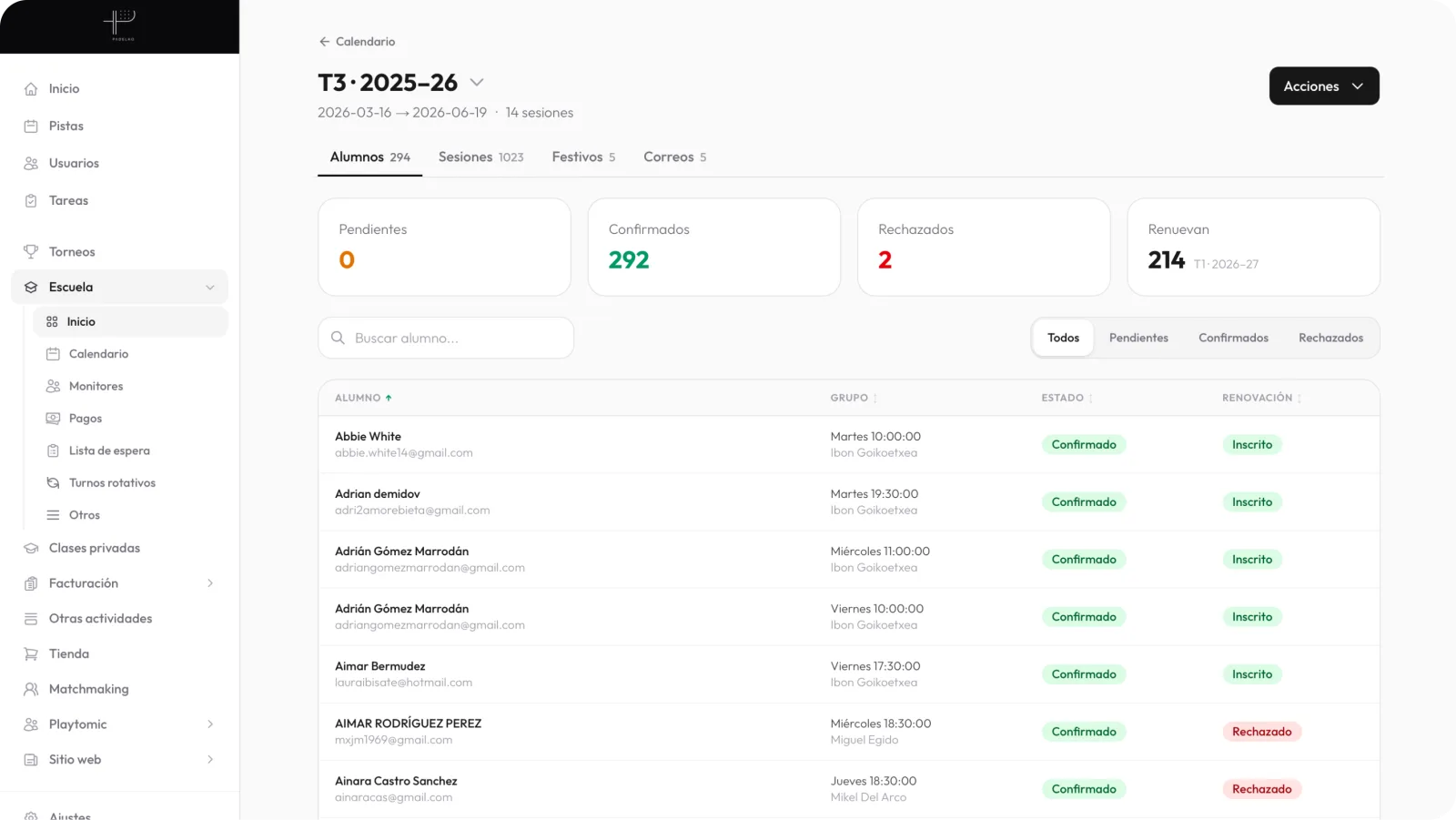Click the Turnos rotativos rotation icon
Screen dimensions: 1456x820
(x=53, y=483)
